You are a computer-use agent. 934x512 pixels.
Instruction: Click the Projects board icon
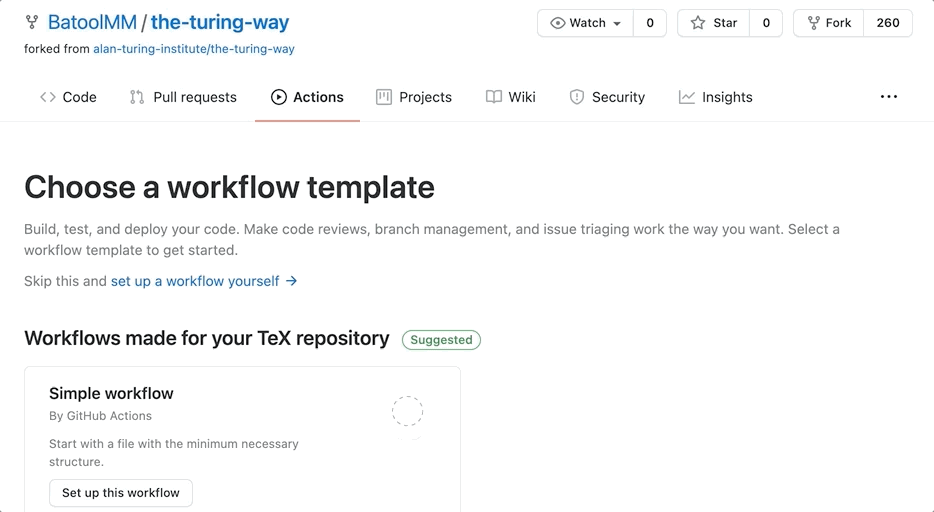point(384,97)
